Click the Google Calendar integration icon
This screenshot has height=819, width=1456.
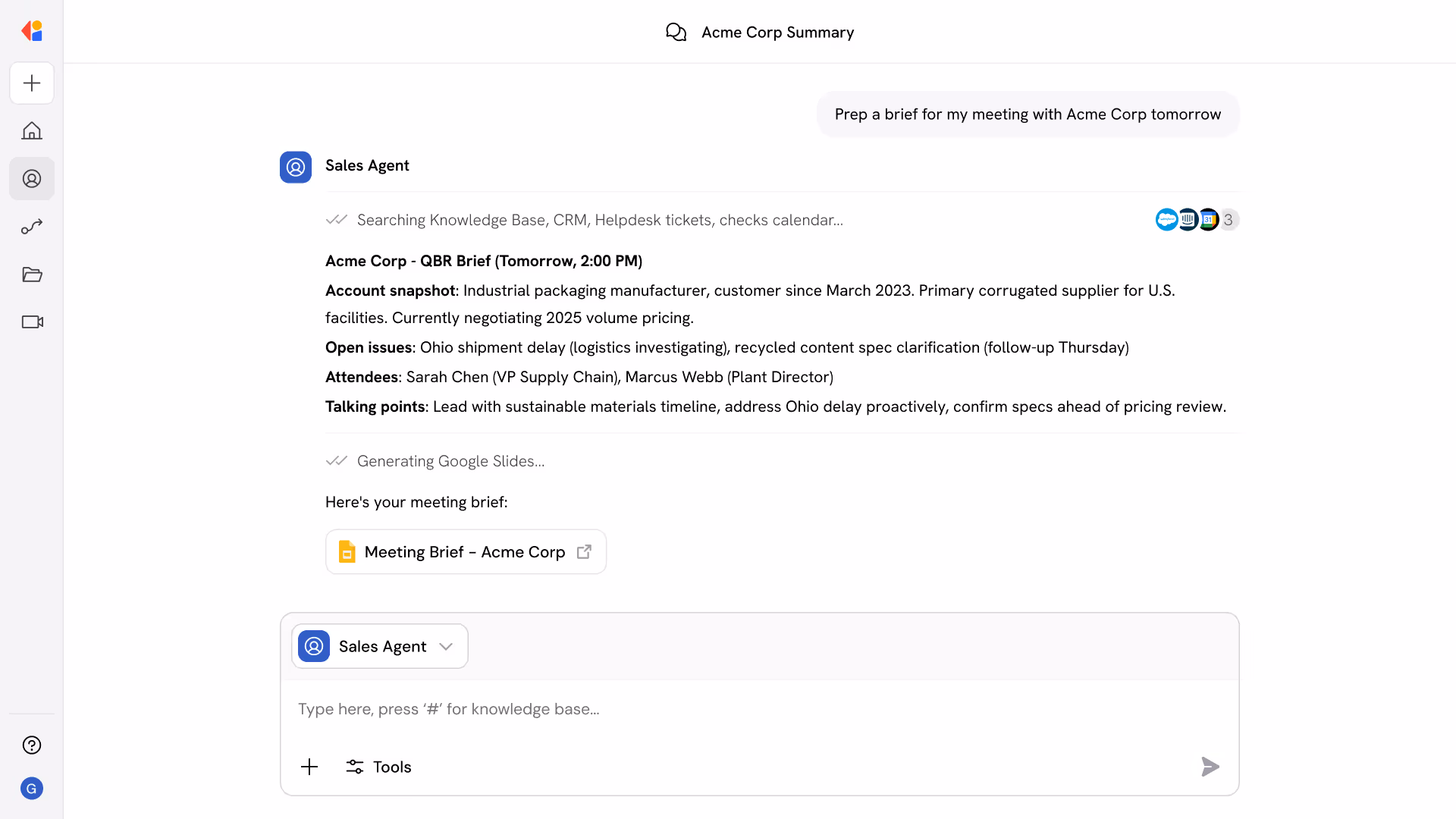click(x=1209, y=219)
